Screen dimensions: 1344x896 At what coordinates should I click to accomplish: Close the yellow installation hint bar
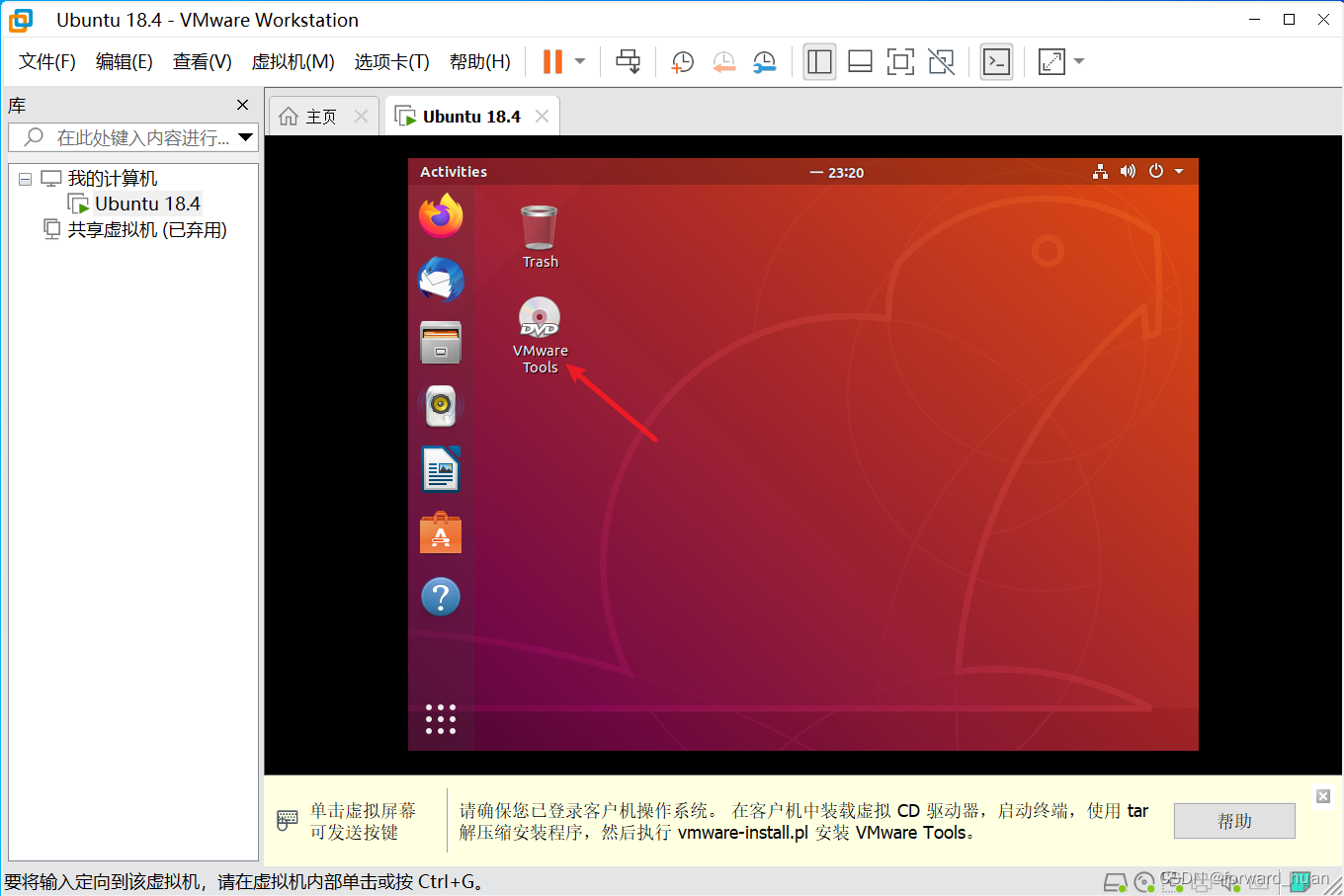[1323, 796]
